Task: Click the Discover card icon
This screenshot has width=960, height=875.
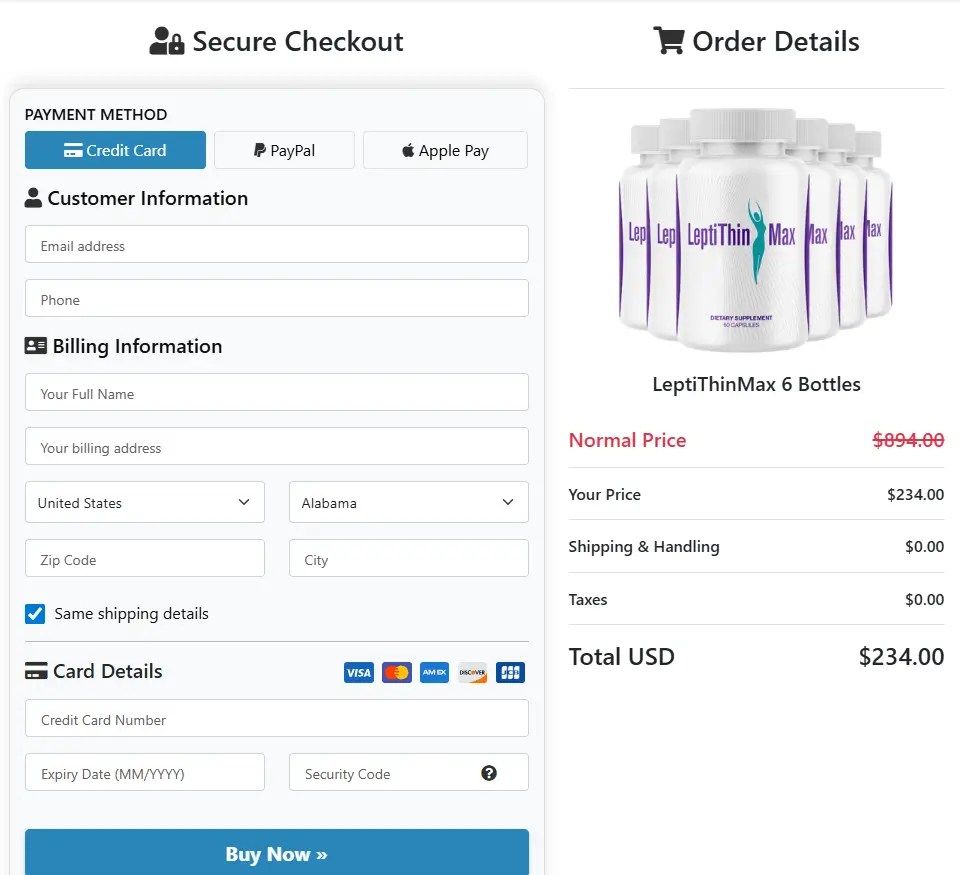Action: 471,672
